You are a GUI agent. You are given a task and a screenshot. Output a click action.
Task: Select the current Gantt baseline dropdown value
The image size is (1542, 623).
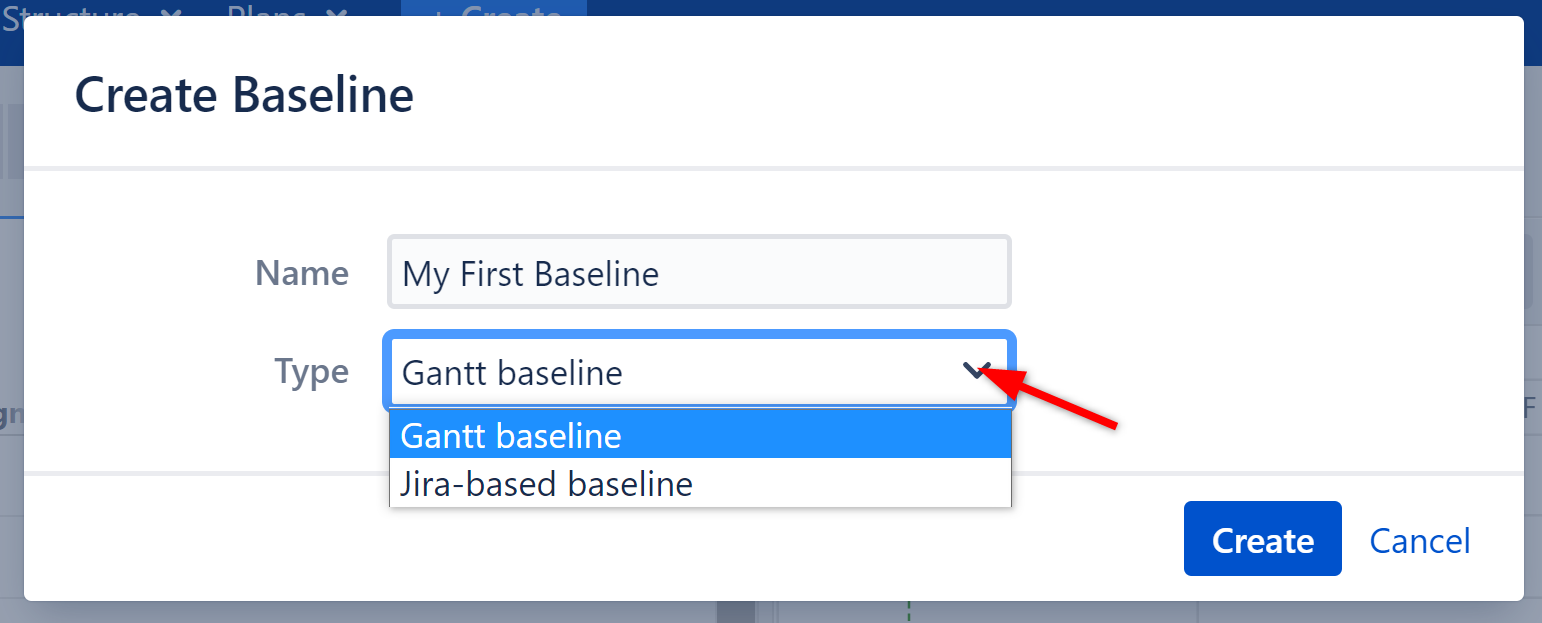(x=700, y=371)
